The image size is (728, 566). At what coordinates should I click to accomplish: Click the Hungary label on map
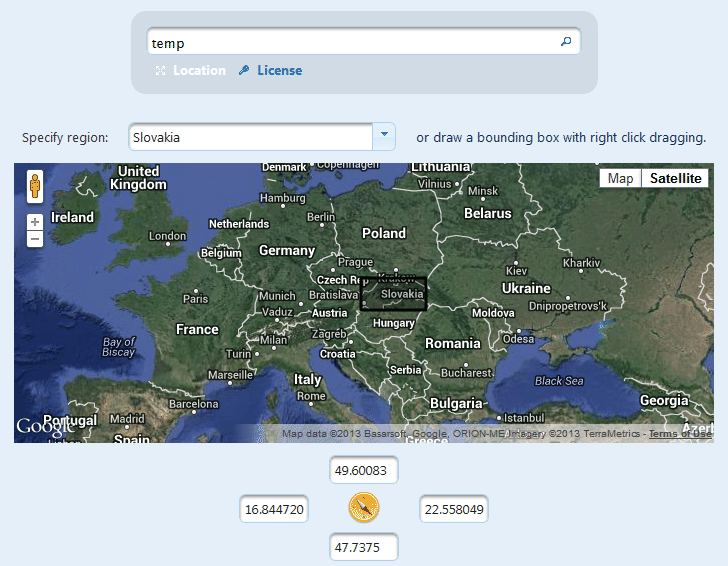394,323
